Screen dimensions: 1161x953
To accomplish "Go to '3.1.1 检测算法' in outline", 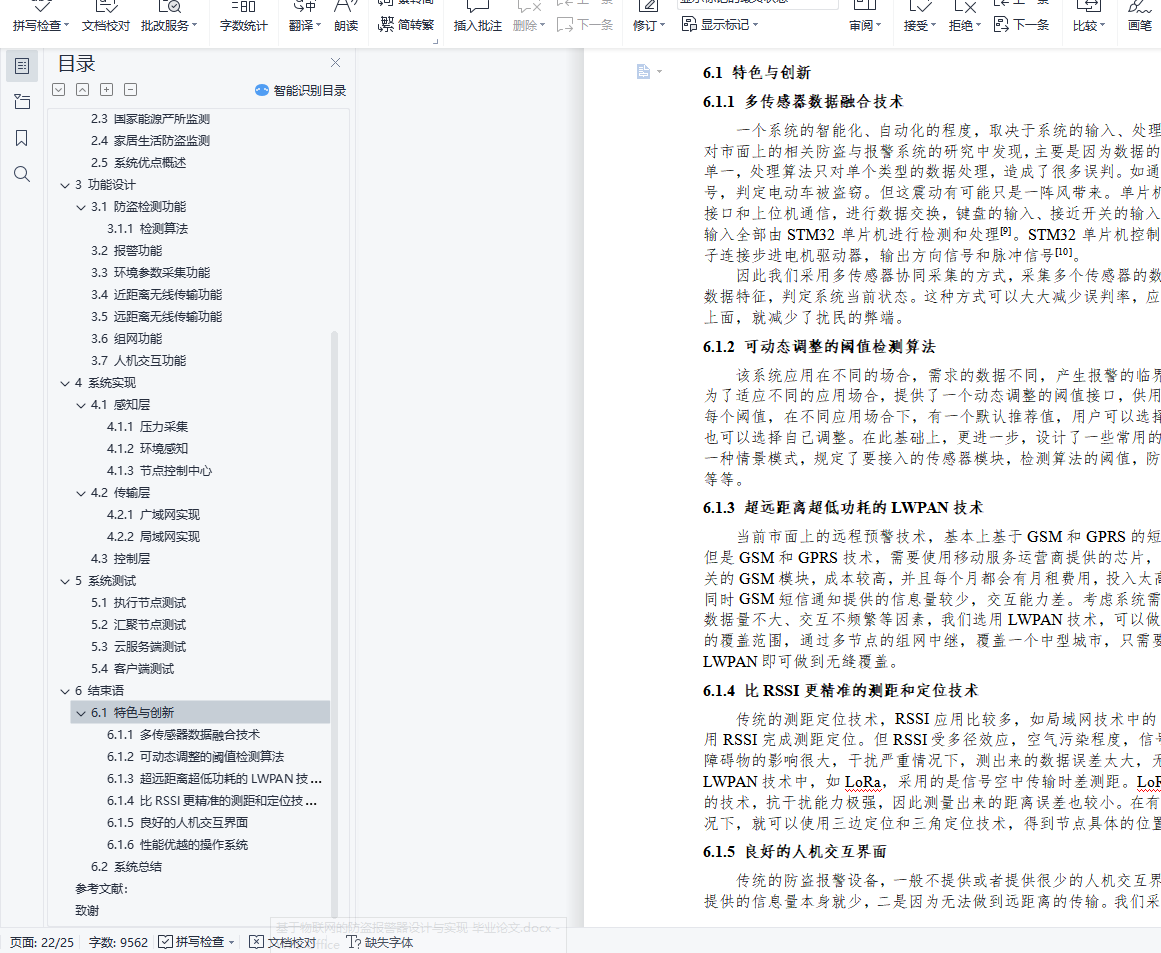I will (147, 228).
